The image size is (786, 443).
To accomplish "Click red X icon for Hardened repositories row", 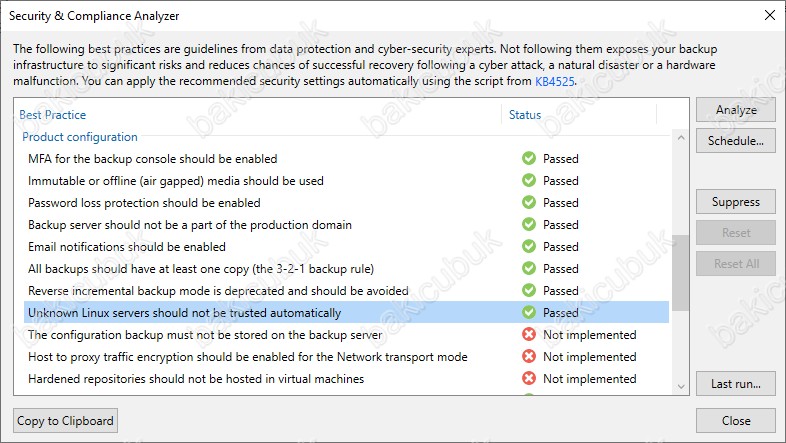I will click(529, 378).
